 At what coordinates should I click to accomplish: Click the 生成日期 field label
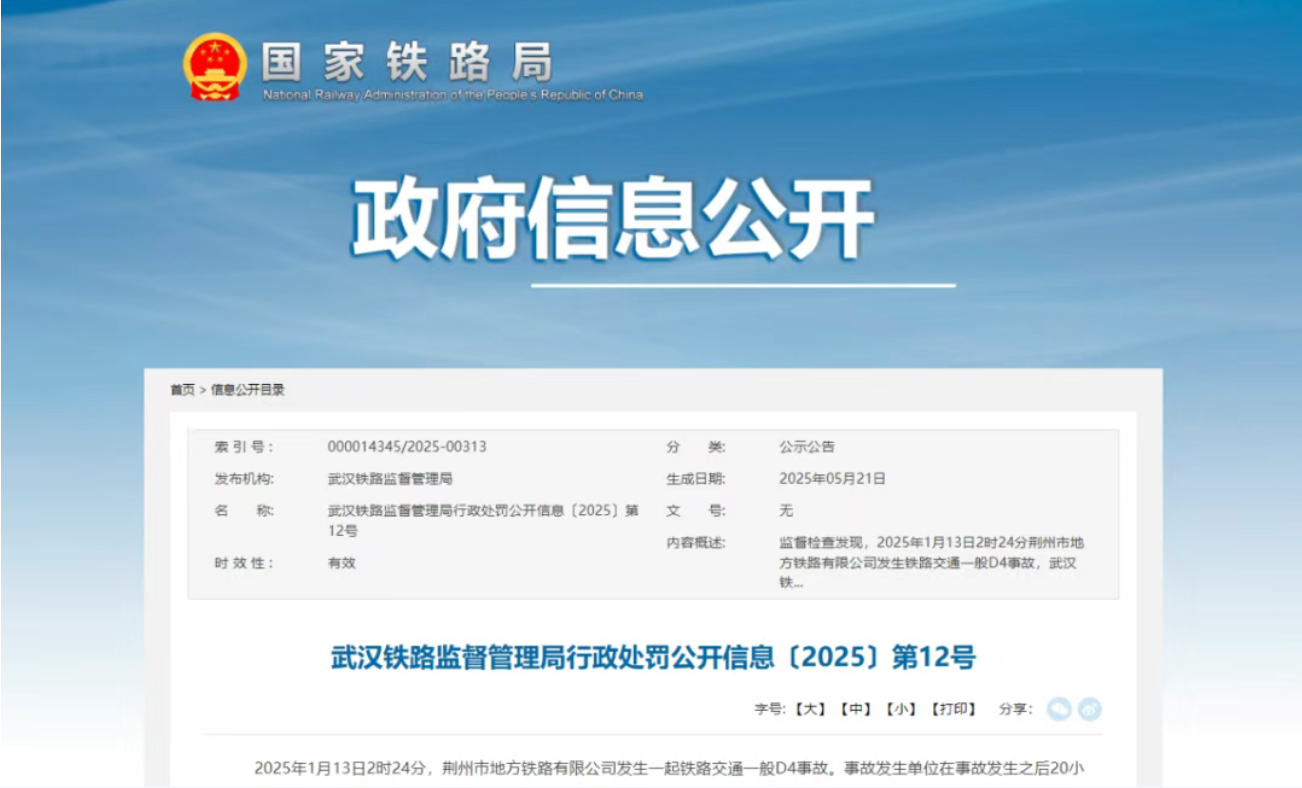click(696, 479)
